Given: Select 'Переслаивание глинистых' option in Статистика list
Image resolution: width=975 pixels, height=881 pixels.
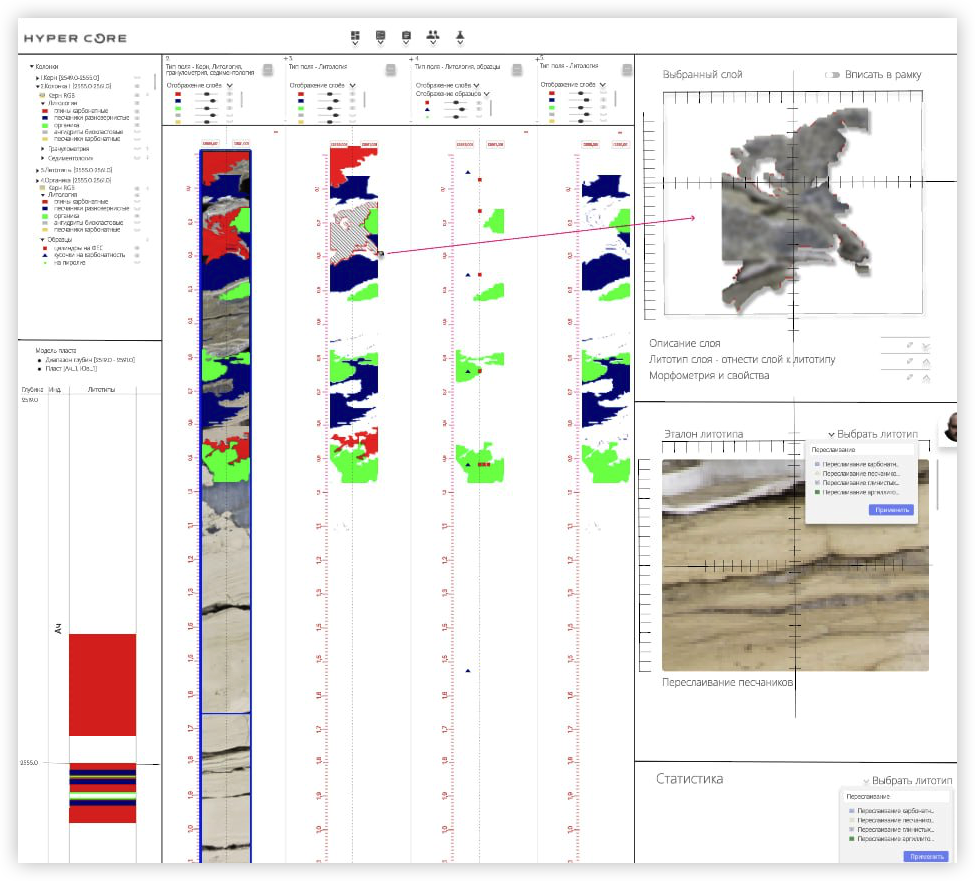Looking at the screenshot, I should (x=891, y=829).
